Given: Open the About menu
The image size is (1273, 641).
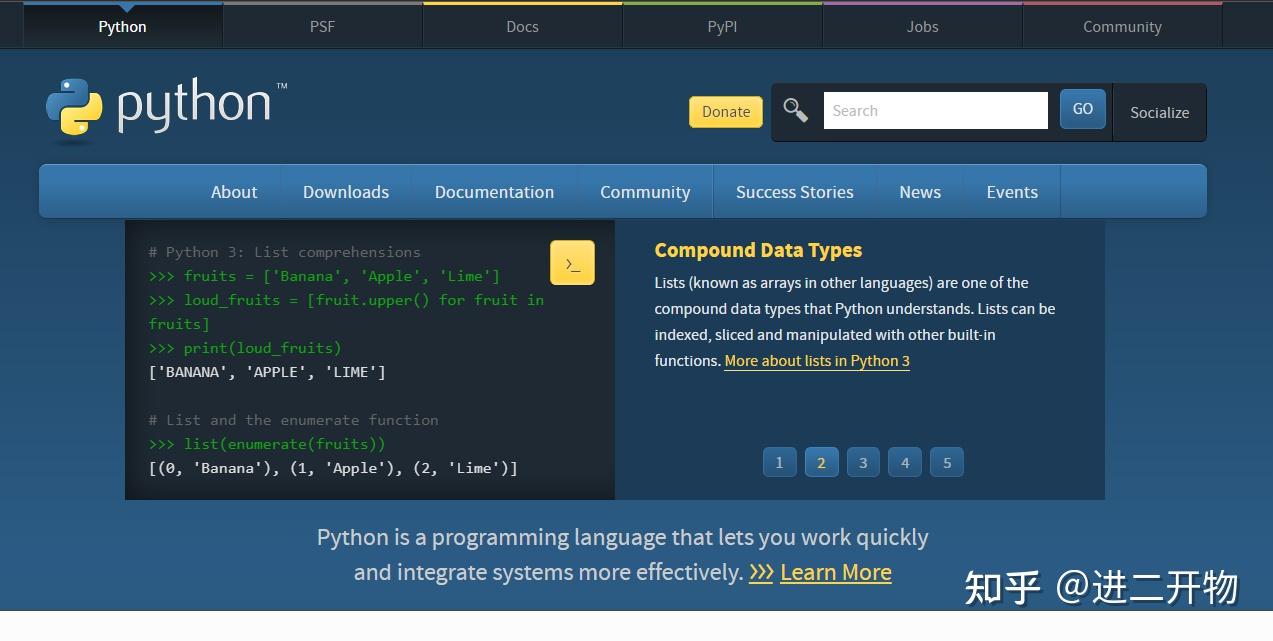Looking at the screenshot, I should click(234, 191).
